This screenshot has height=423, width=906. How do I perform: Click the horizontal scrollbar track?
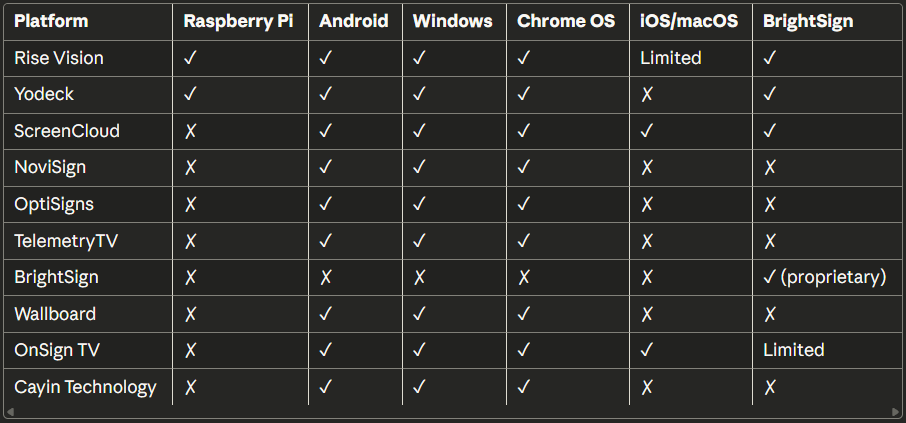tap(452, 411)
